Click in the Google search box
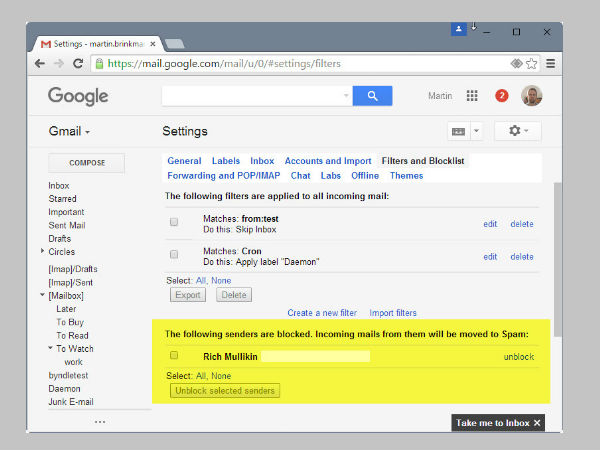Image resolution: width=600 pixels, height=450 pixels. [x=251, y=96]
